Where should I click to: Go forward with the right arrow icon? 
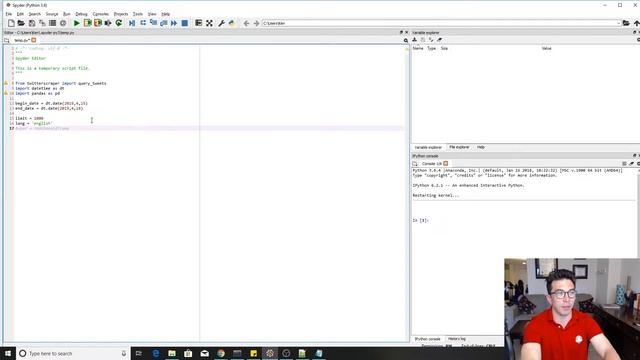point(256,24)
